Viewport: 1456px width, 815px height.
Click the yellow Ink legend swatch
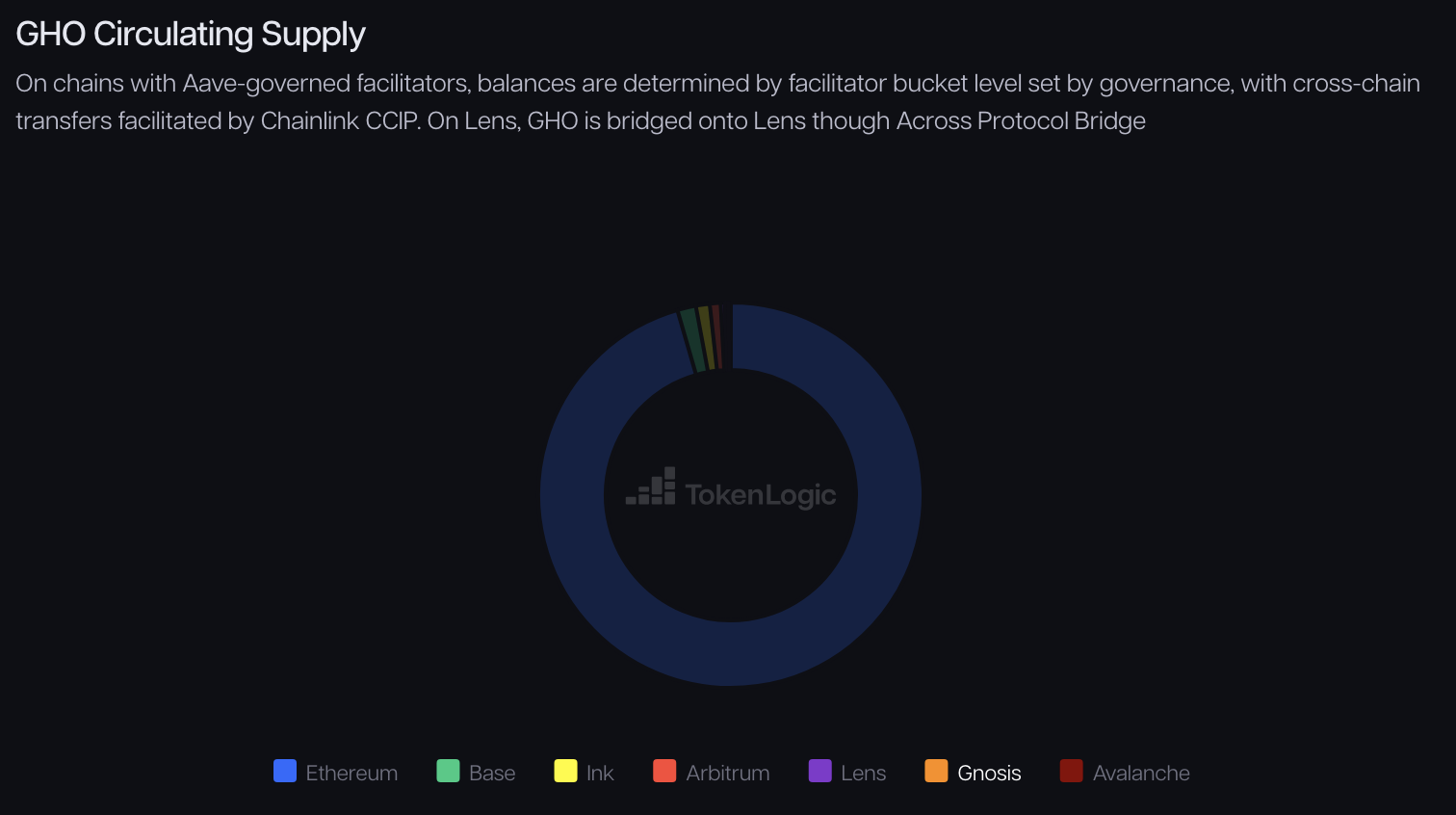(565, 771)
